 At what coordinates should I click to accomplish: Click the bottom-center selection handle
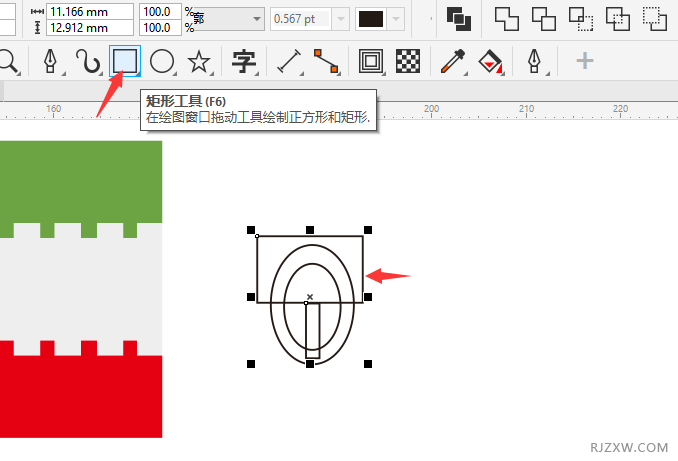(x=310, y=364)
